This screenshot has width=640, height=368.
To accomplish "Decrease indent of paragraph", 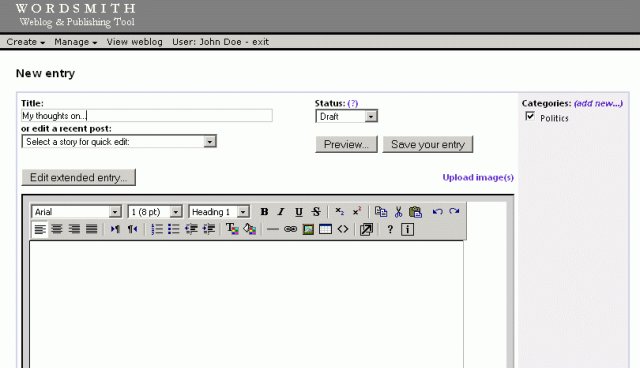I will click(x=191, y=229).
